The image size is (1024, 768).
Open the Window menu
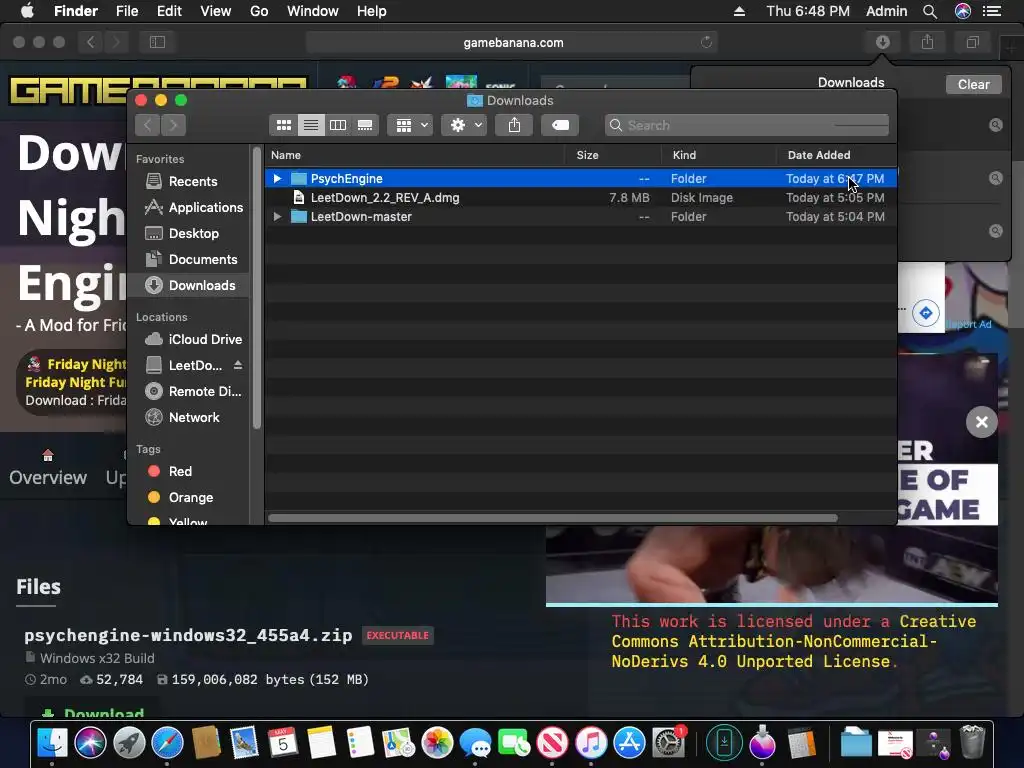[x=313, y=11]
